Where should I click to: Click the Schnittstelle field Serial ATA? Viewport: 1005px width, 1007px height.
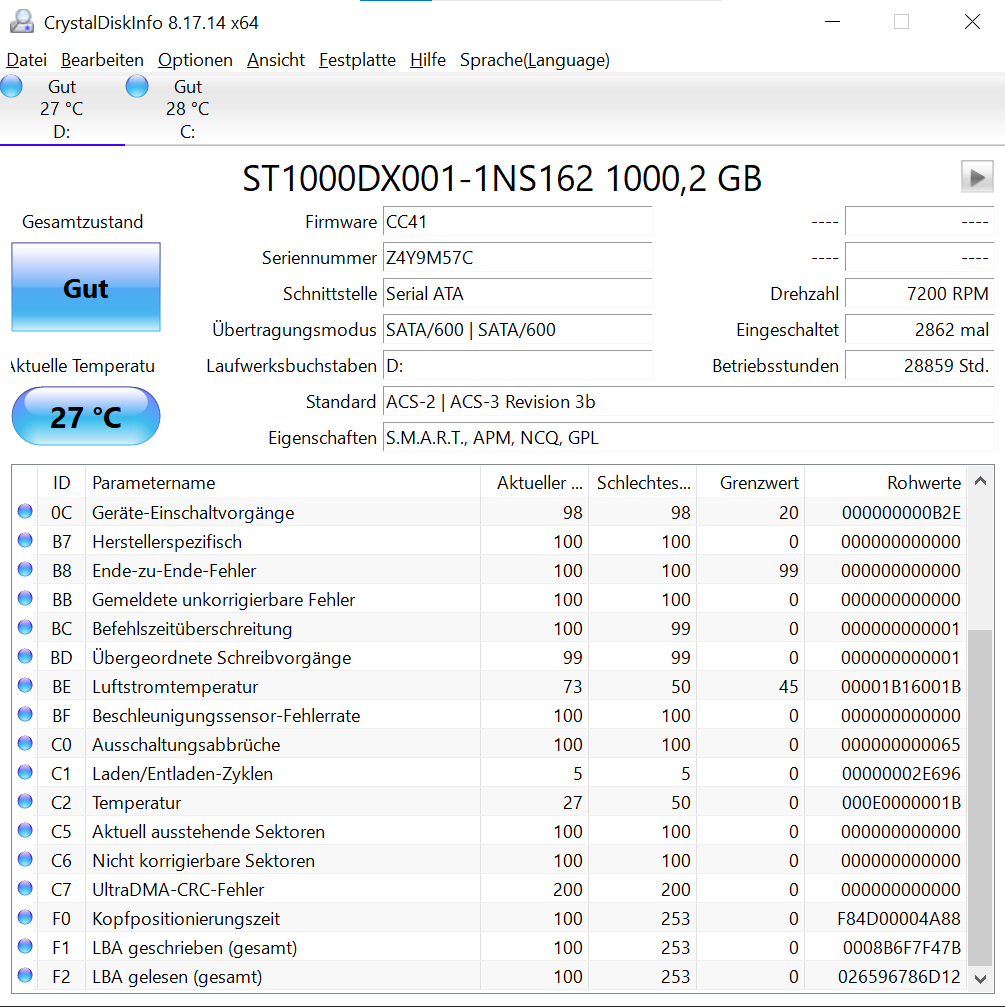tap(518, 293)
